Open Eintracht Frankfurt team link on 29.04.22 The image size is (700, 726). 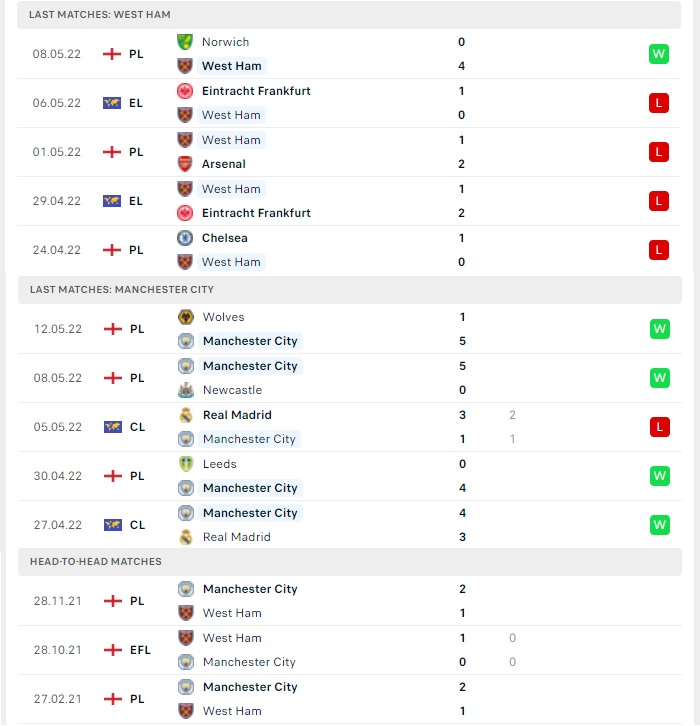(x=256, y=213)
